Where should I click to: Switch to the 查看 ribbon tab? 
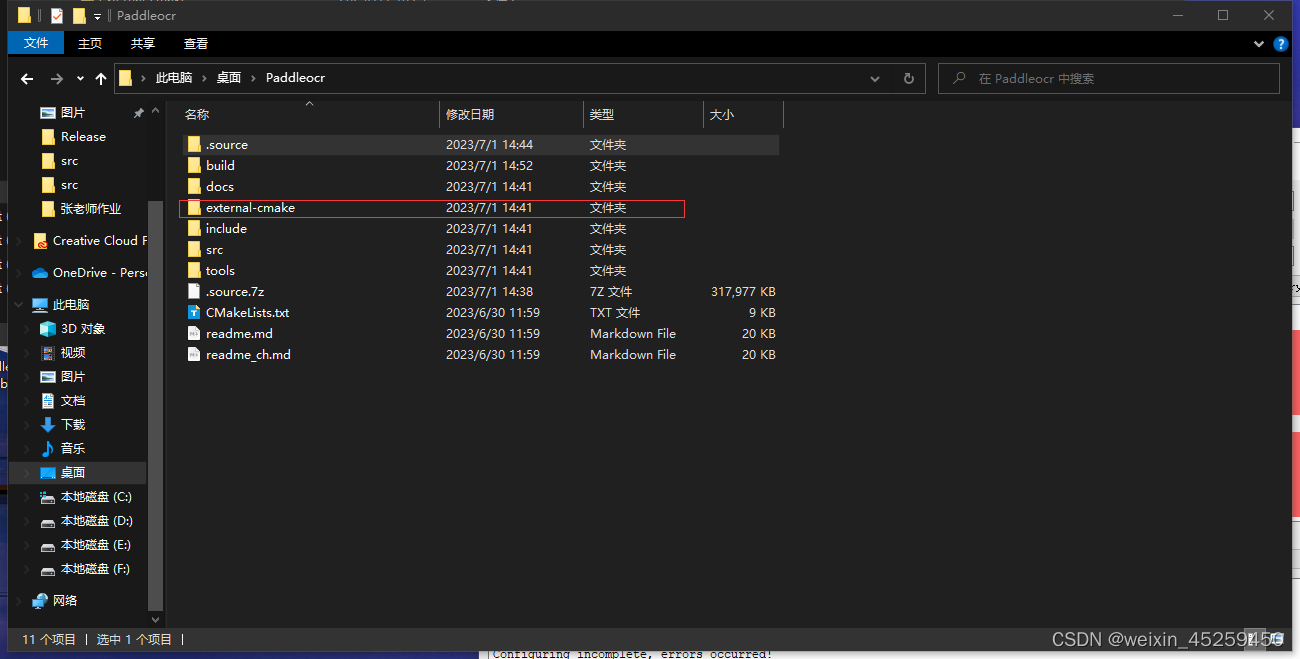195,43
